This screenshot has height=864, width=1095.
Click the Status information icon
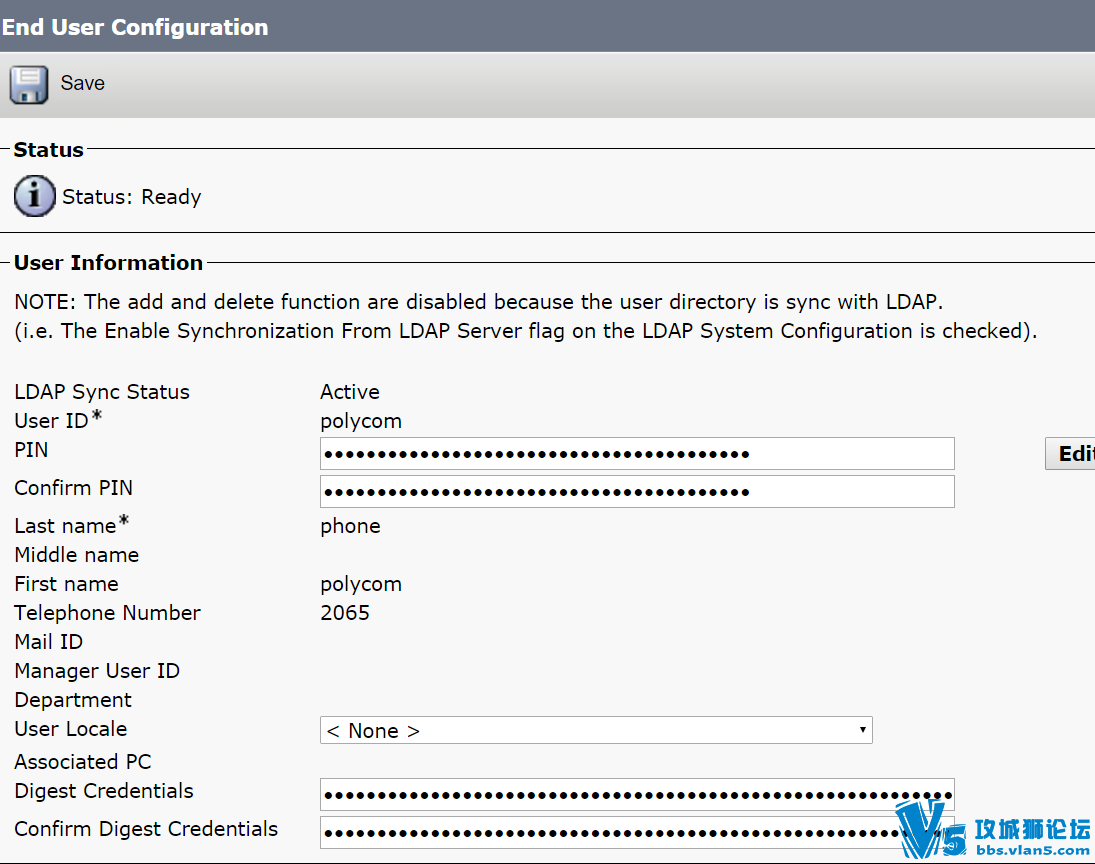pyautogui.click(x=34, y=196)
